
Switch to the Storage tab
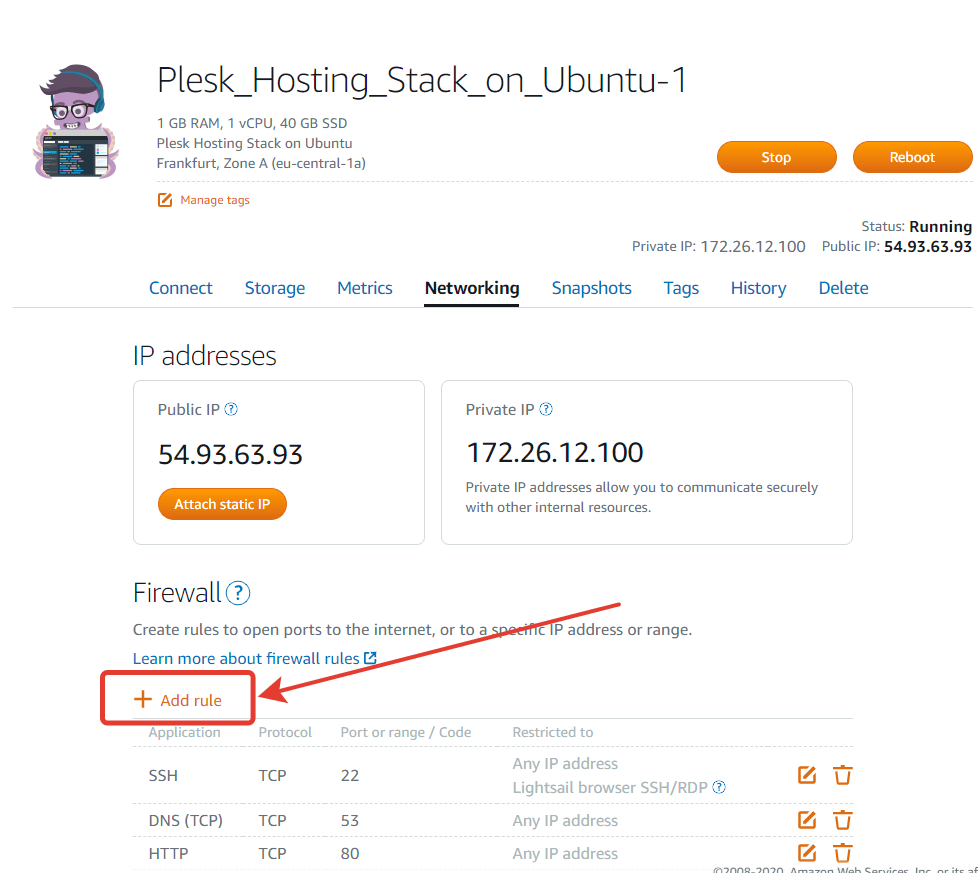[x=274, y=288]
